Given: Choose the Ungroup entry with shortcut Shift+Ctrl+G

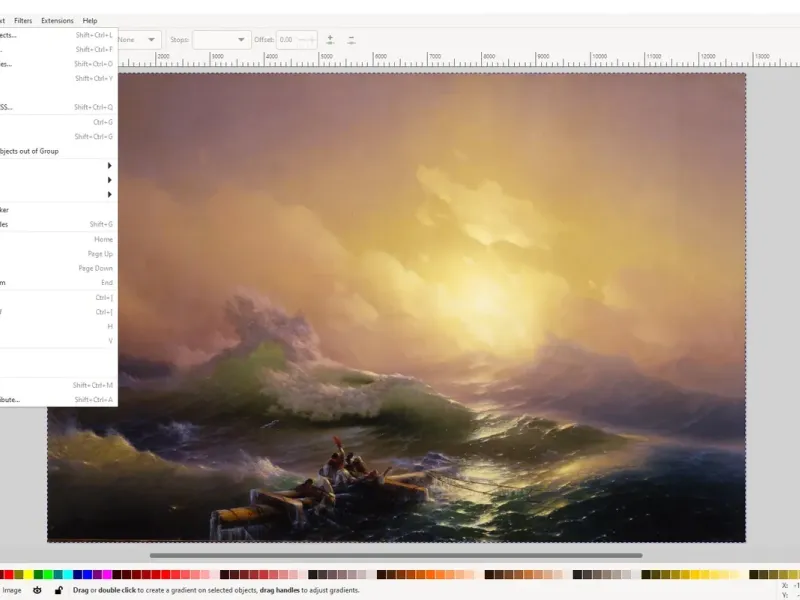Looking at the screenshot, I should click(x=58, y=137).
